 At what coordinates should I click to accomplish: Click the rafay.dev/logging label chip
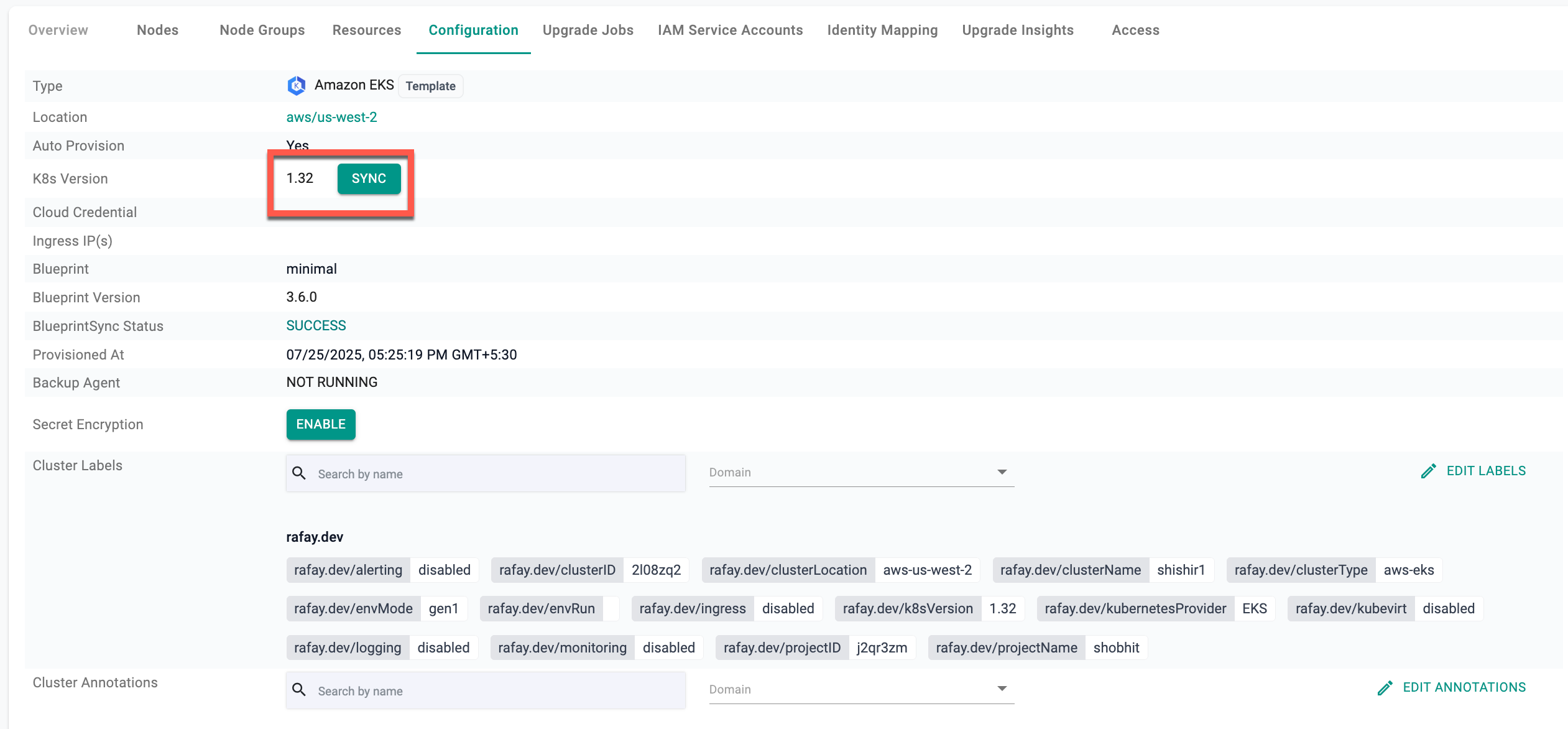pos(382,648)
